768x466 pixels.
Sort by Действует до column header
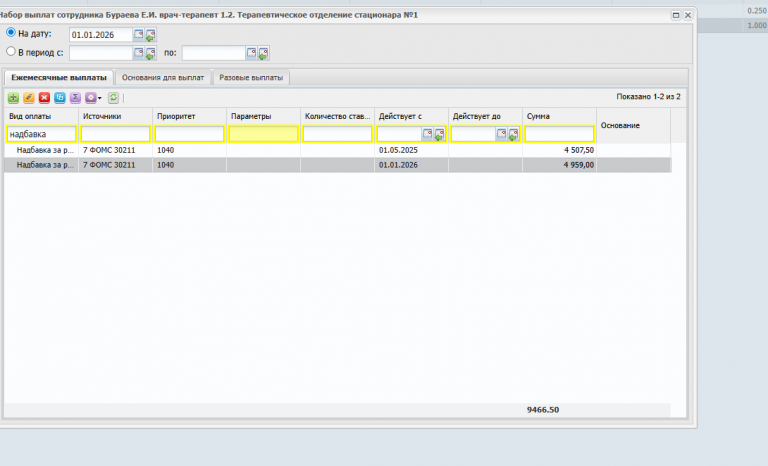click(x=485, y=117)
